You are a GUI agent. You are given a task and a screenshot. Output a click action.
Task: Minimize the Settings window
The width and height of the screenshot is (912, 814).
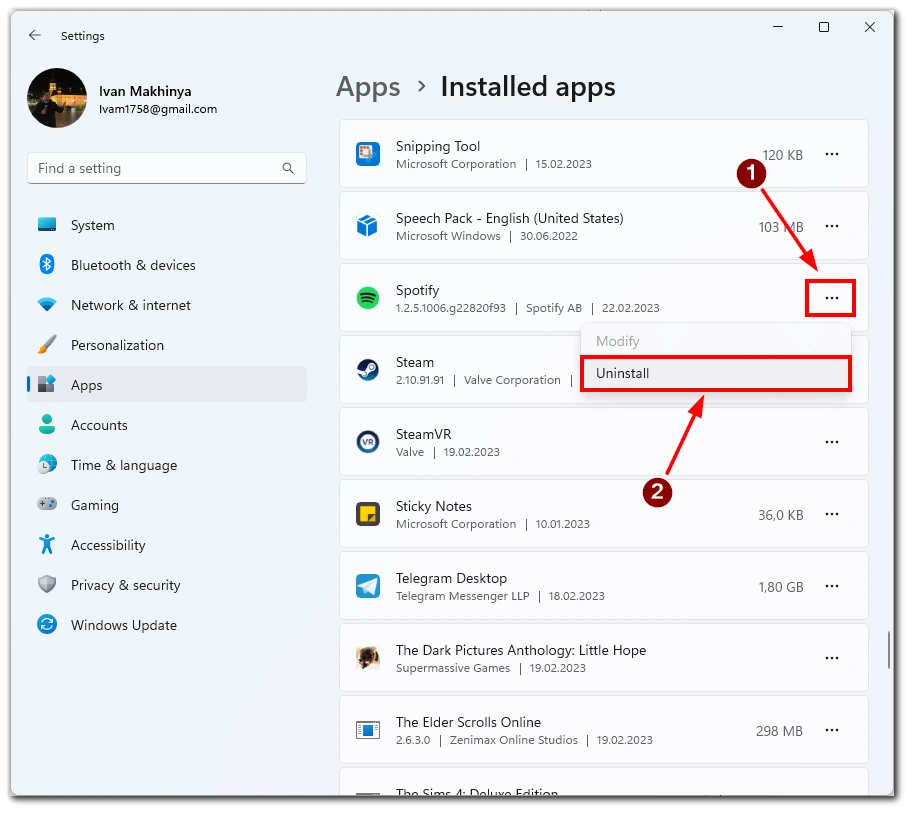click(x=779, y=27)
